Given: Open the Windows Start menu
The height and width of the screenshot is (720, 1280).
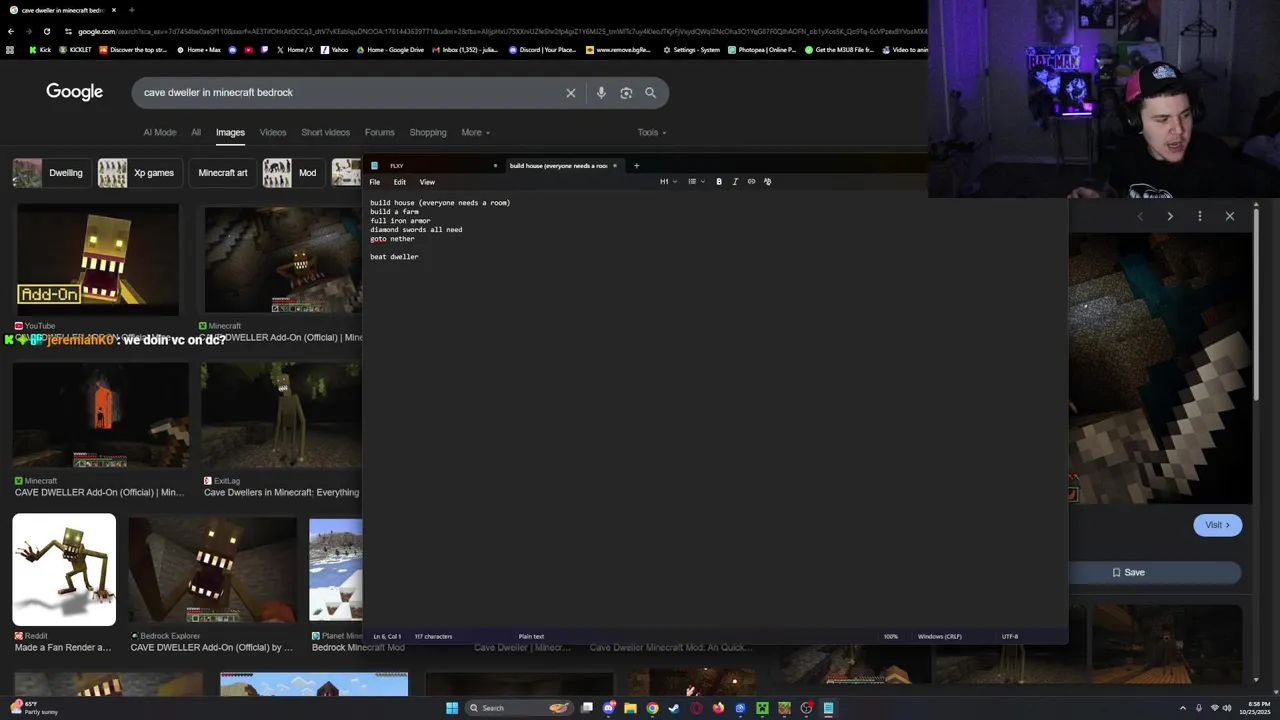Looking at the screenshot, I should click(452, 708).
